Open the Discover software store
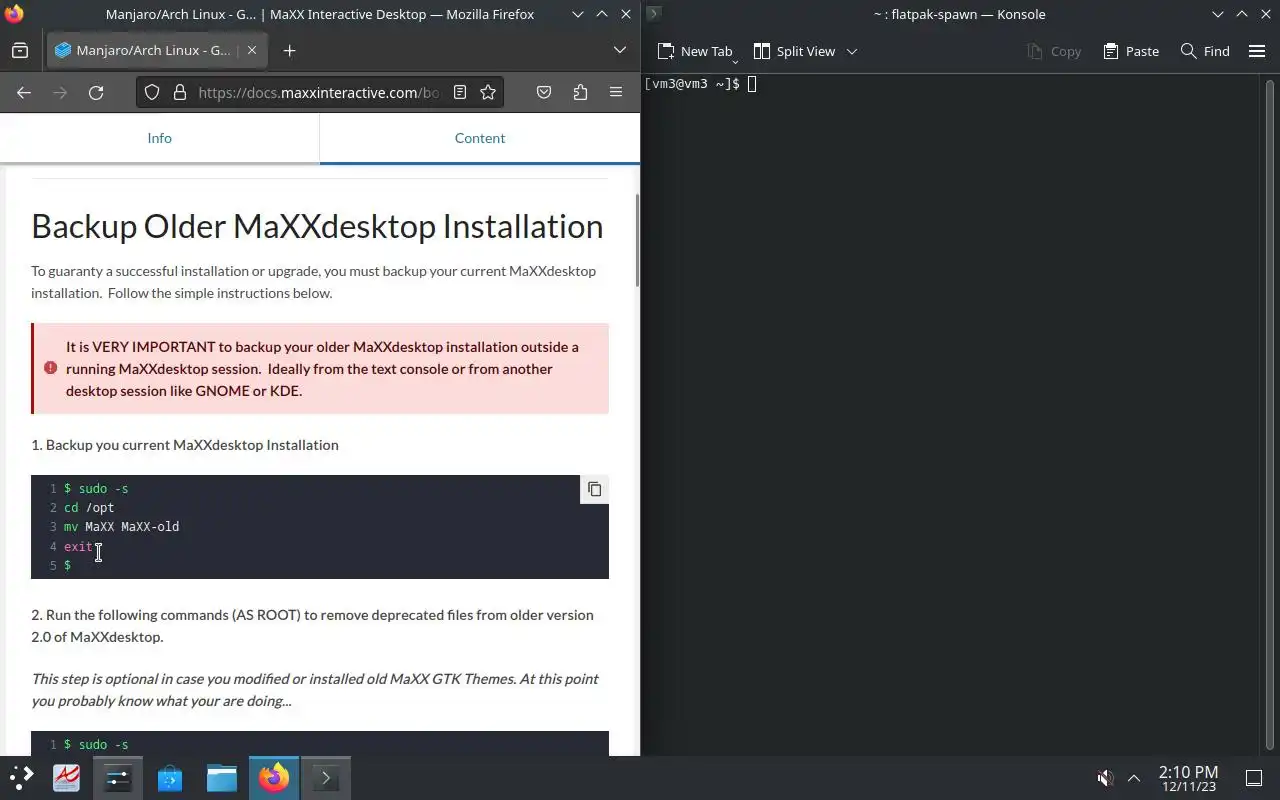 coord(170,778)
